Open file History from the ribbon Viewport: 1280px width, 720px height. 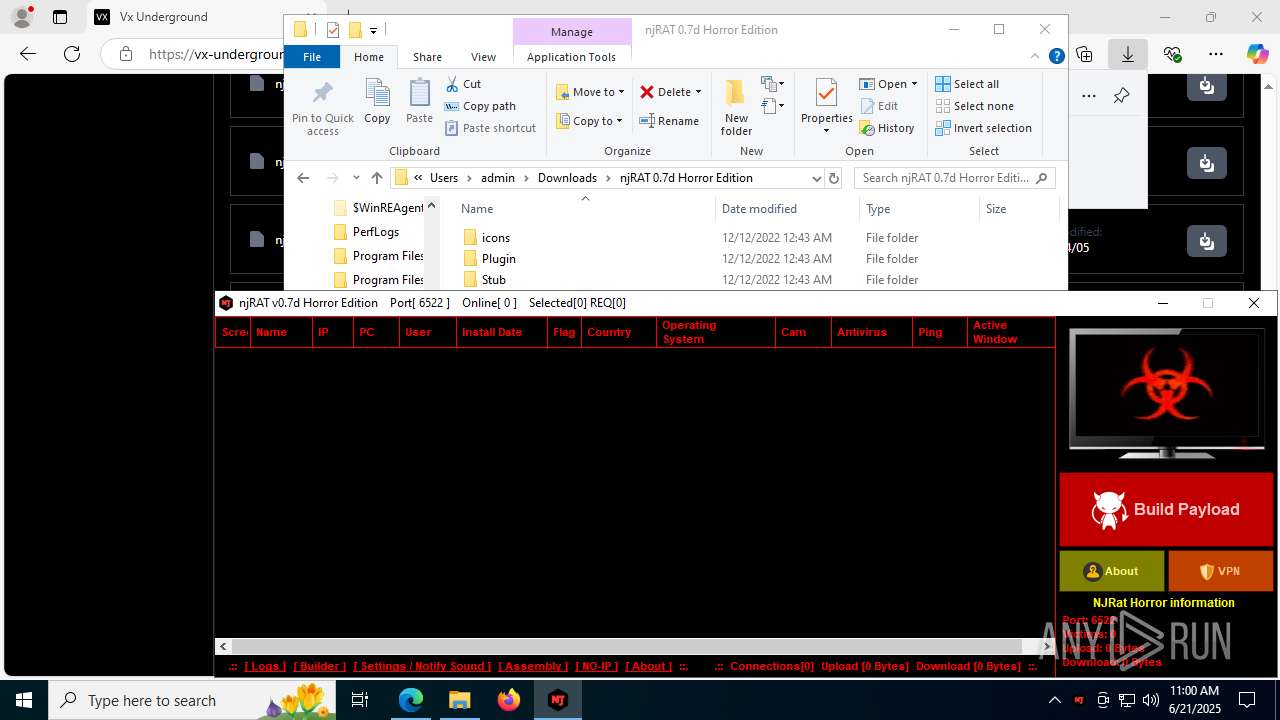pyautogui.click(x=887, y=128)
